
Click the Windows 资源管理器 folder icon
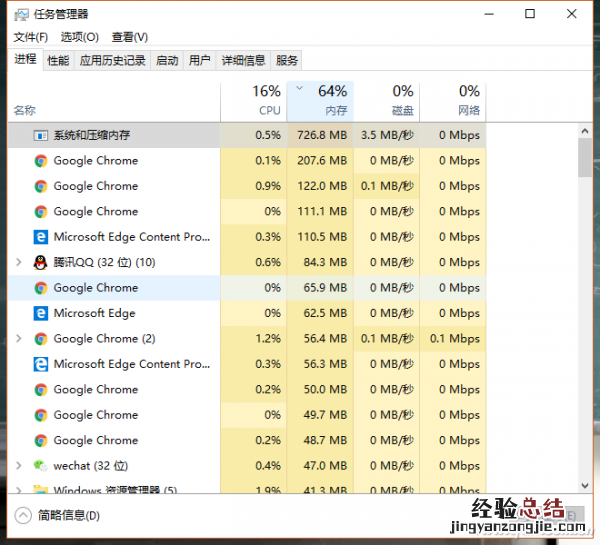point(41,490)
